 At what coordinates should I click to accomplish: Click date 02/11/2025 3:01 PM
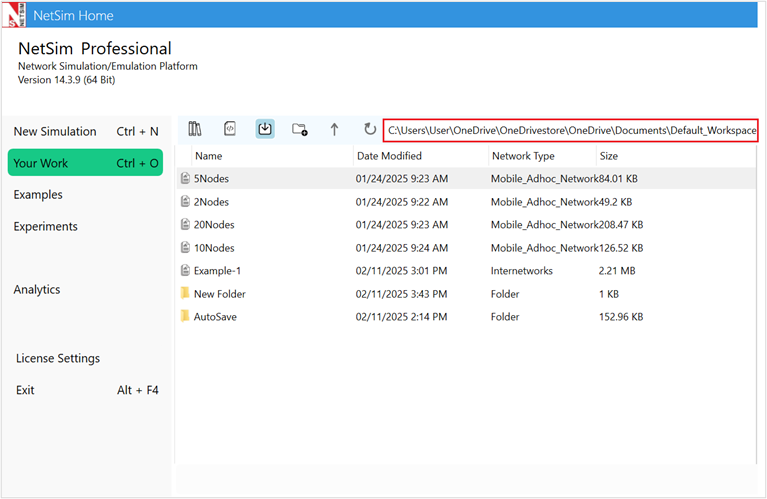coord(401,271)
